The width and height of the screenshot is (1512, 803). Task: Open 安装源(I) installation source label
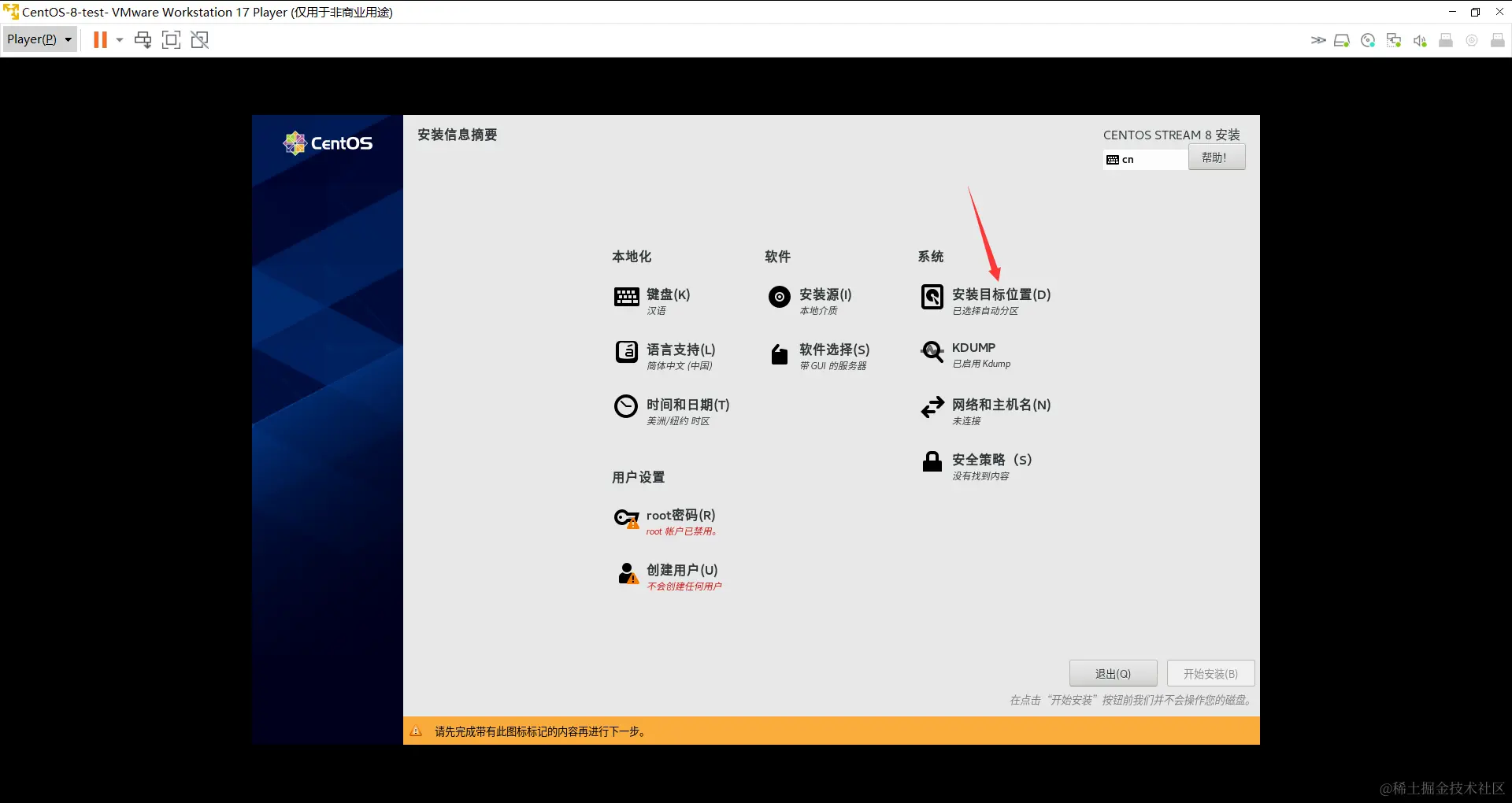[825, 294]
